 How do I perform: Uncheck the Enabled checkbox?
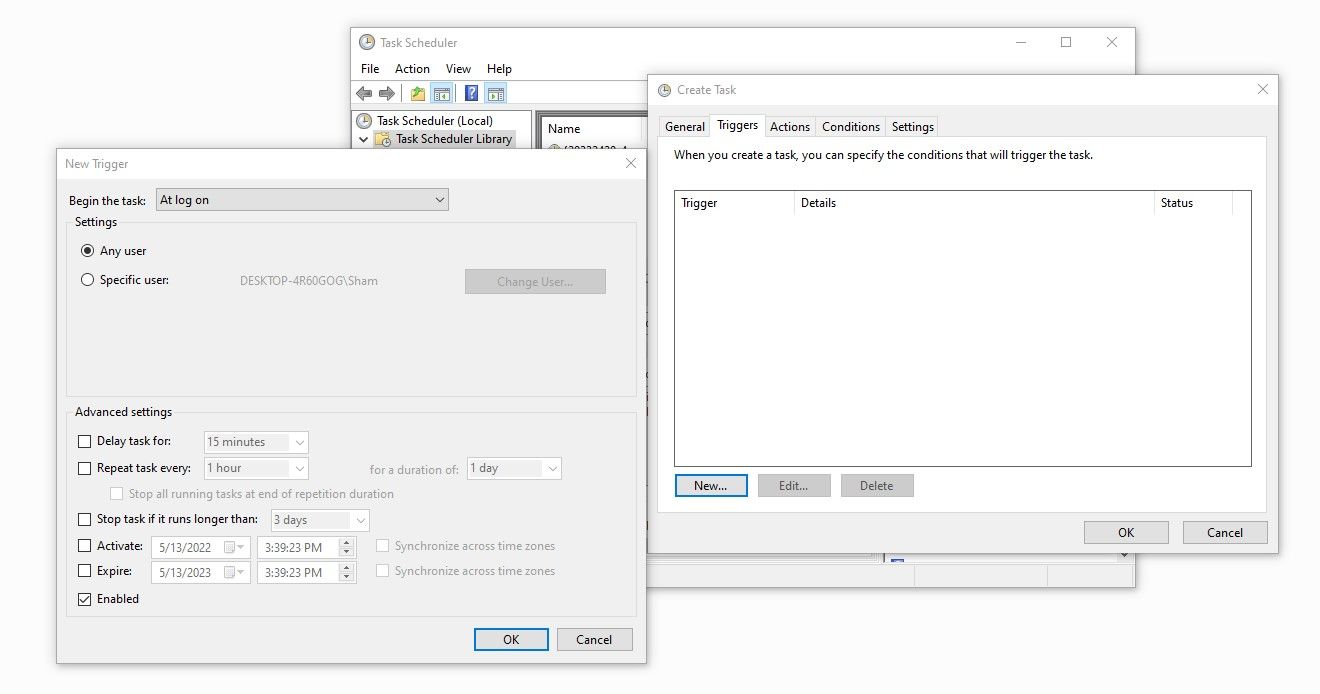click(x=84, y=599)
